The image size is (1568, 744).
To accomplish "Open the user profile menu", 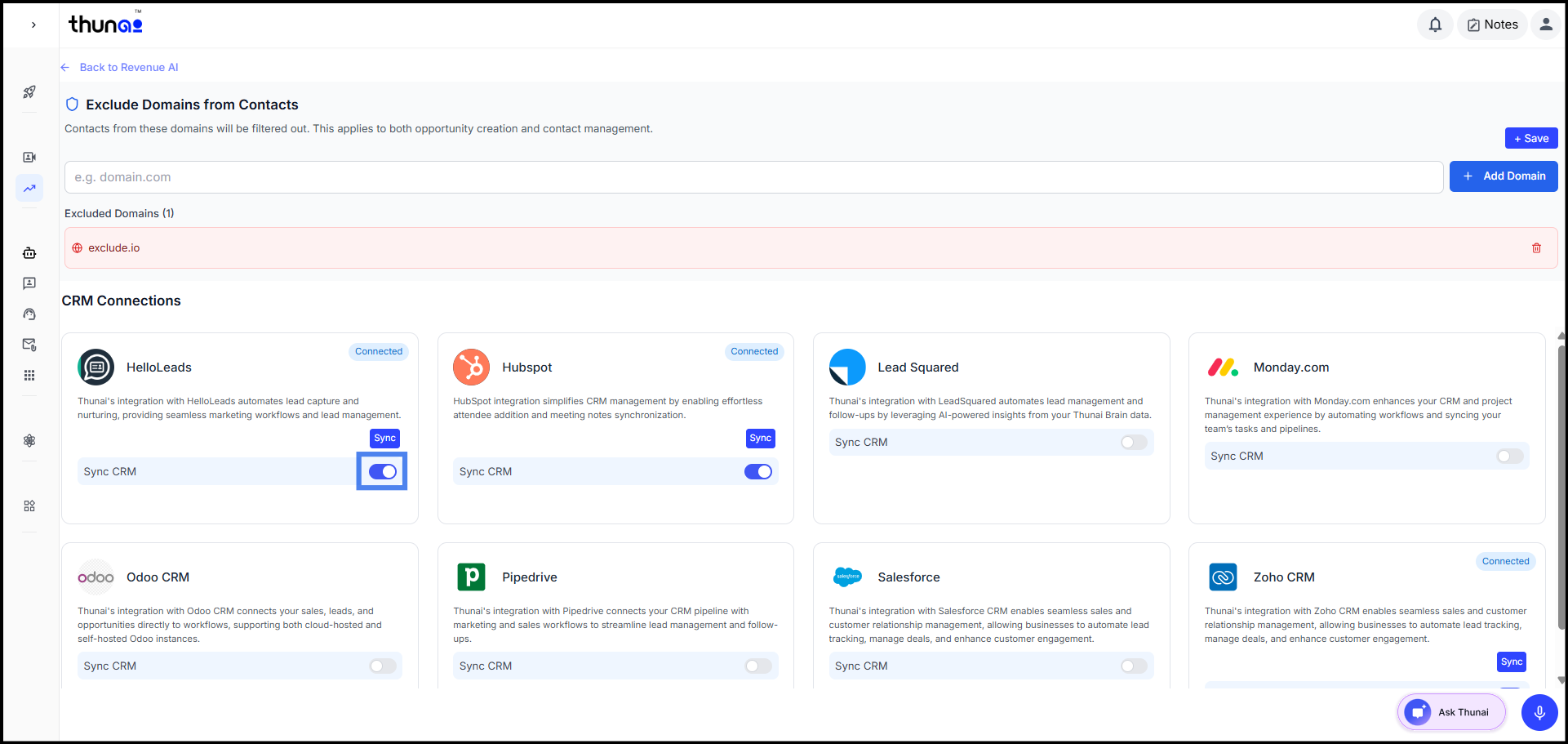I will (1546, 25).
